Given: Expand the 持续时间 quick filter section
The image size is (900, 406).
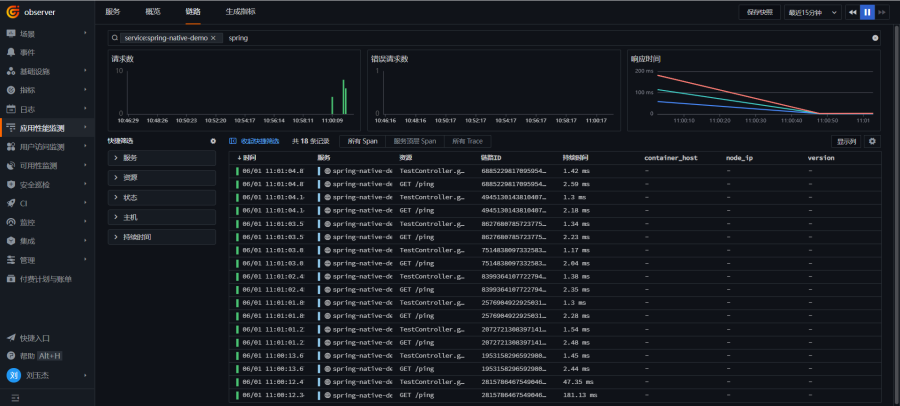Looking at the screenshot, I should pos(161,237).
